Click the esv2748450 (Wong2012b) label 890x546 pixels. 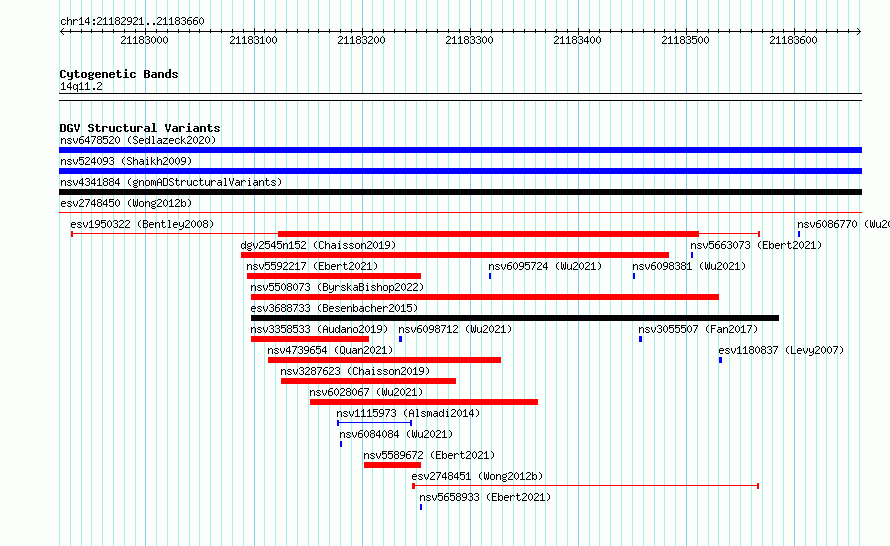coord(126,203)
